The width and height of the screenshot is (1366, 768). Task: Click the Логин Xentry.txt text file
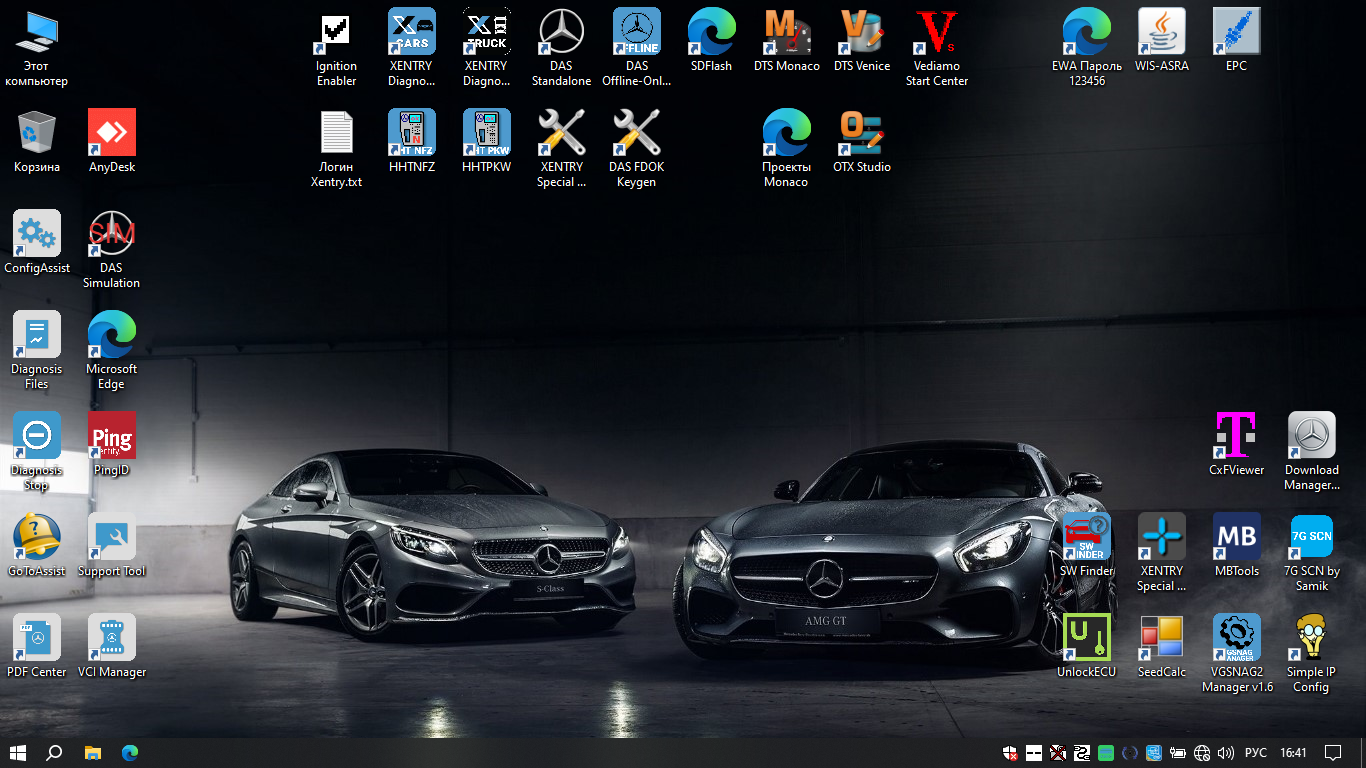coord(336,134)
